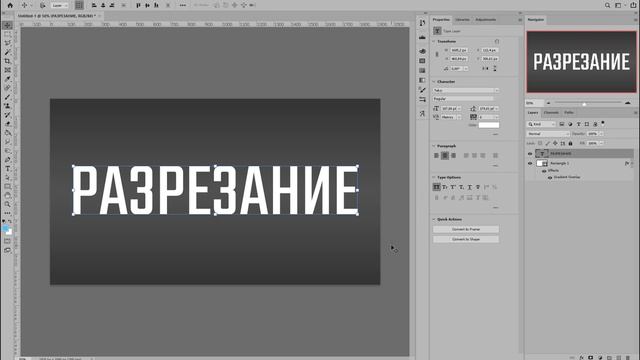Toggle visibility of Gradient Overlay effect
Image resolution: width=640 pixels, height=360 pixels.
coord(550,178)
